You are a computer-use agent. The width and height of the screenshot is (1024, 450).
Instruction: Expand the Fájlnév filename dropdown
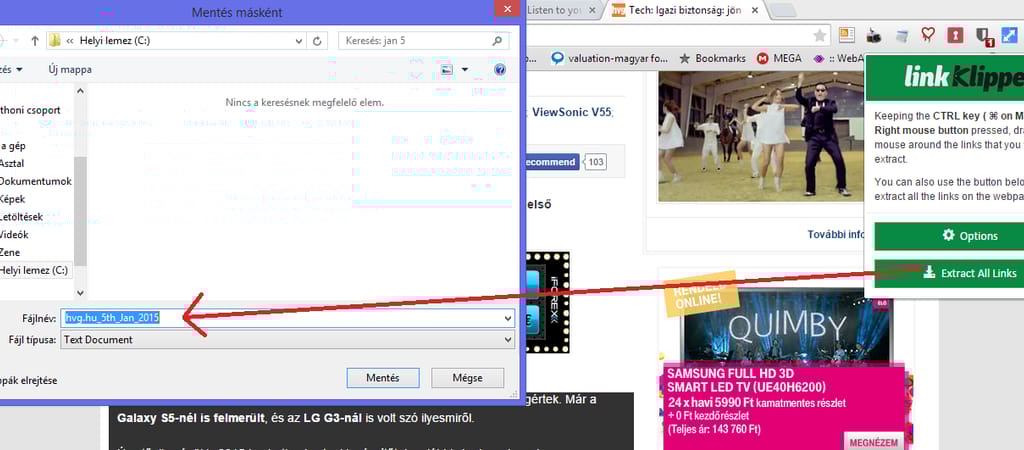pyautogui.click(x=509, y=318)
